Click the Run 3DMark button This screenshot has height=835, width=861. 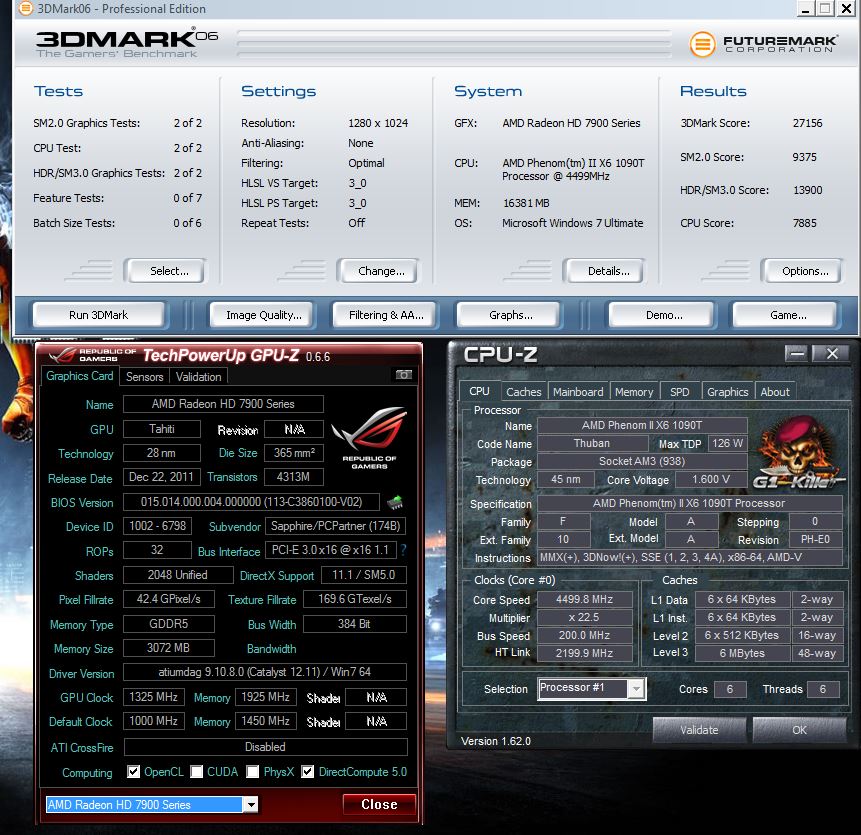pyautogui.click(x=98, y=315)
